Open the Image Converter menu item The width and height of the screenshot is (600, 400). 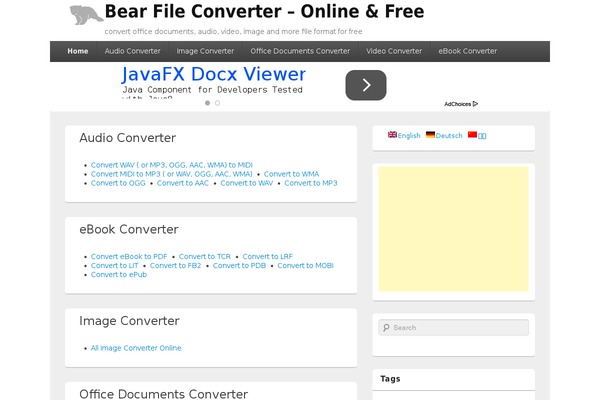(205, 51)
